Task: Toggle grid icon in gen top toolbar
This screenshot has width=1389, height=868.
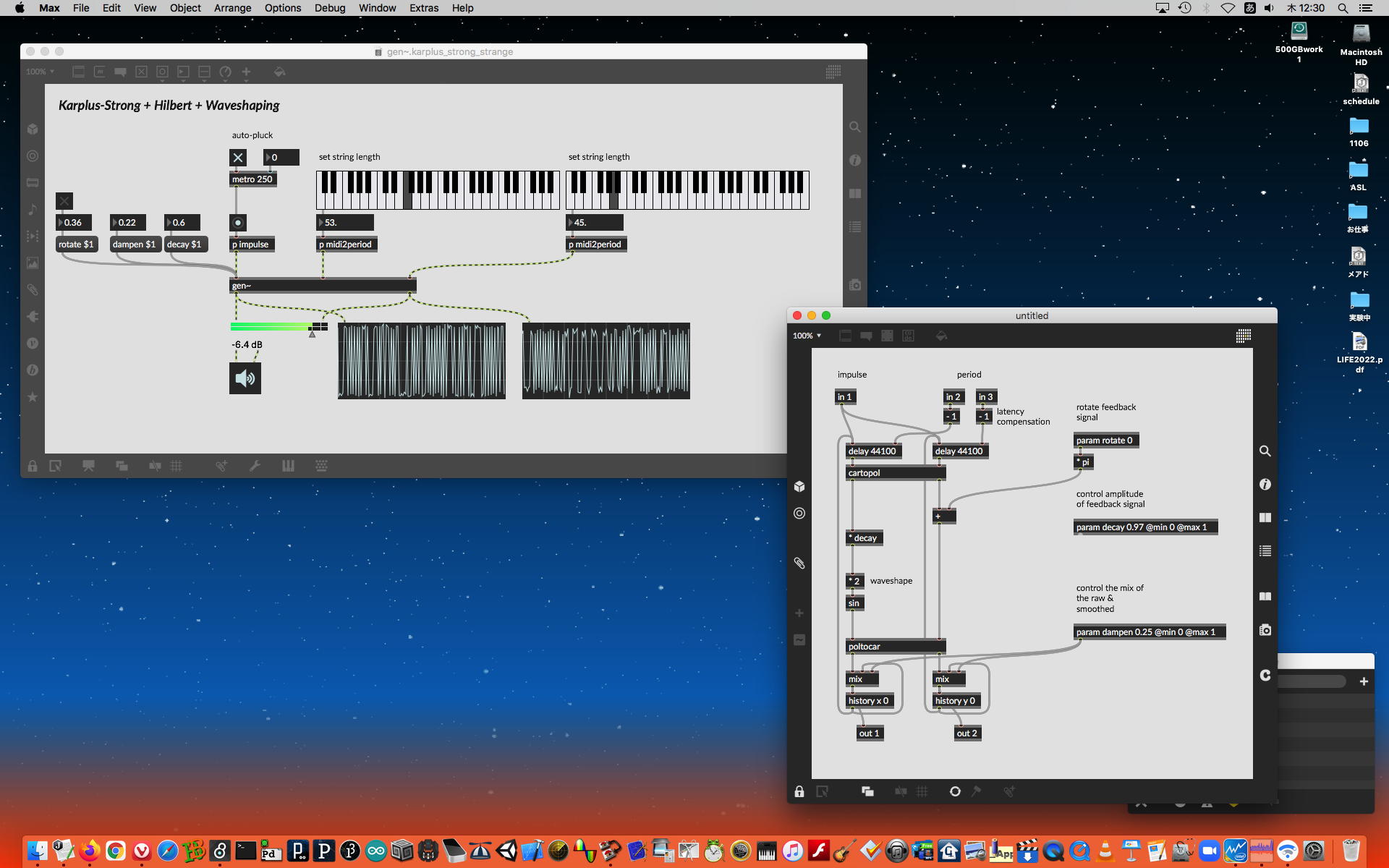Action: [x=1243, y=336]
